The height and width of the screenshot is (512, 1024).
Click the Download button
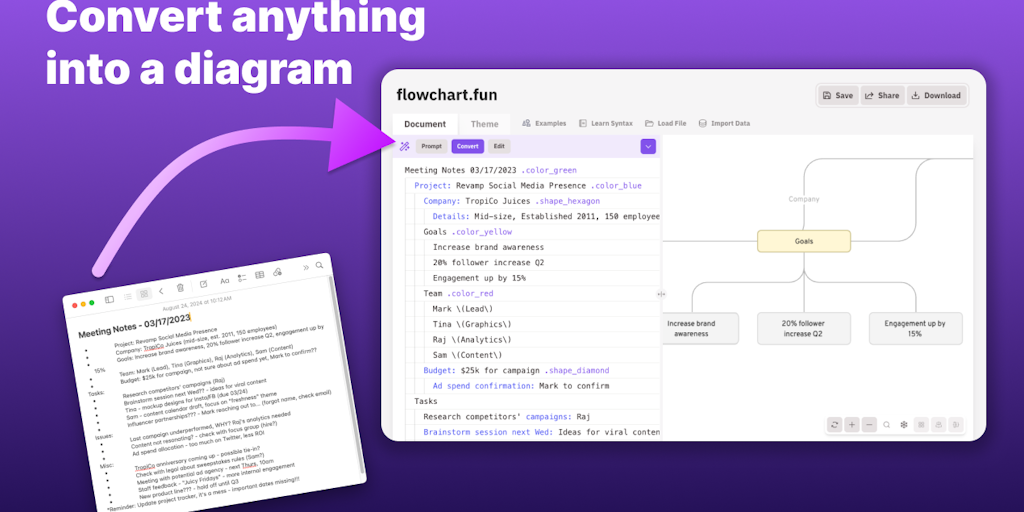click(937, 95)
